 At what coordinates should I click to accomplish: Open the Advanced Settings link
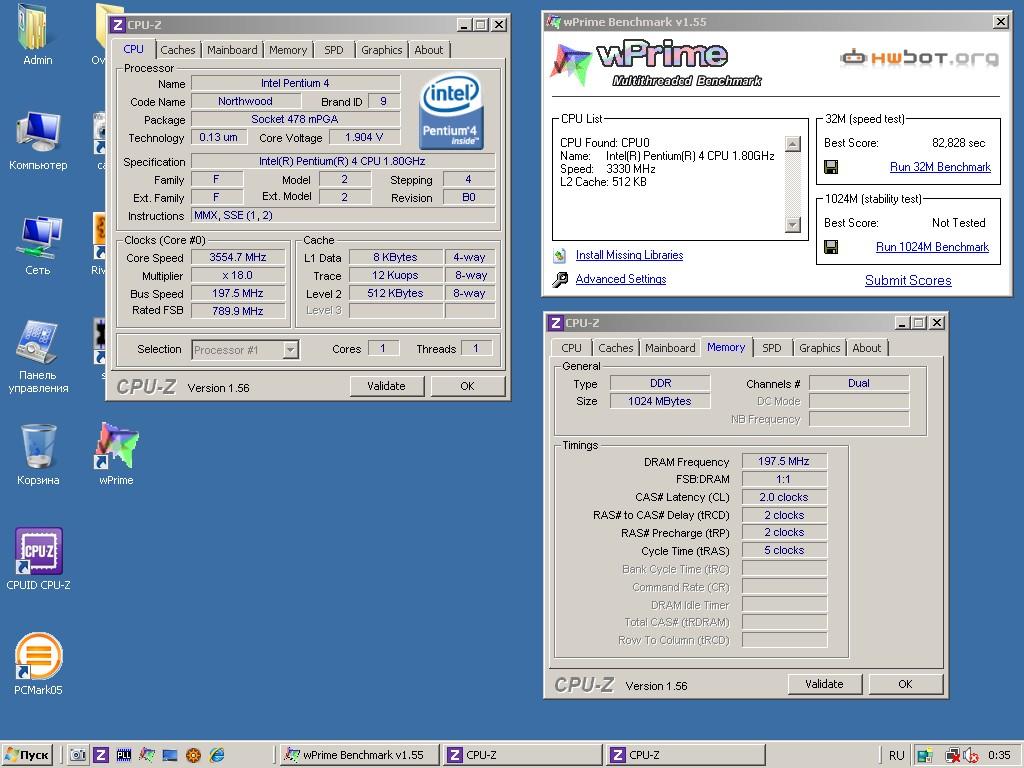(621, 280)
